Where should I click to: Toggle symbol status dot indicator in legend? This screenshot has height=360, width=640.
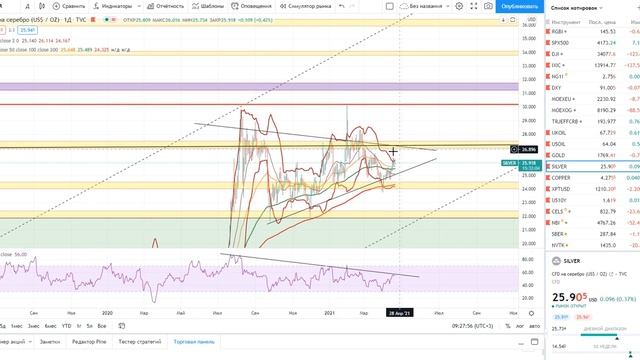click(x=107, y=20)
